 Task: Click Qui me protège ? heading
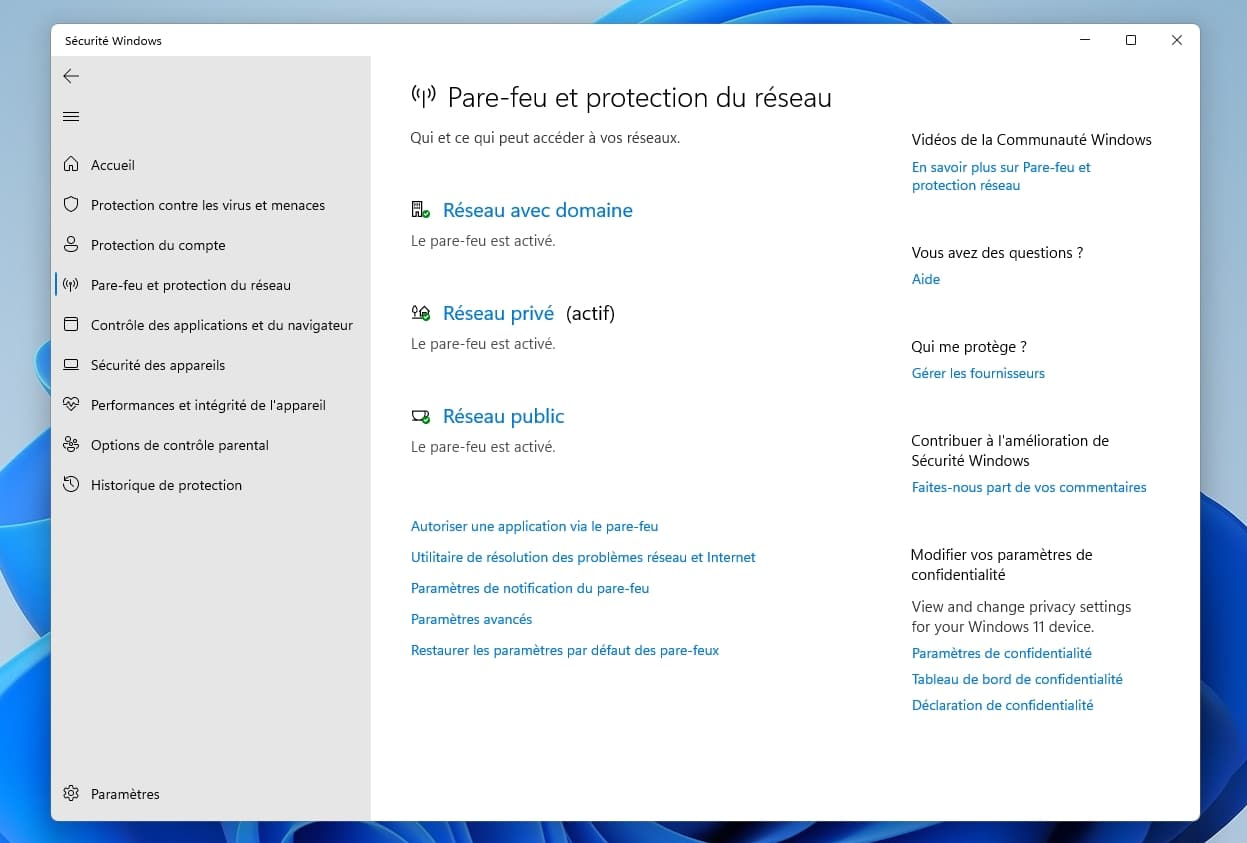(x=969, y=347)
